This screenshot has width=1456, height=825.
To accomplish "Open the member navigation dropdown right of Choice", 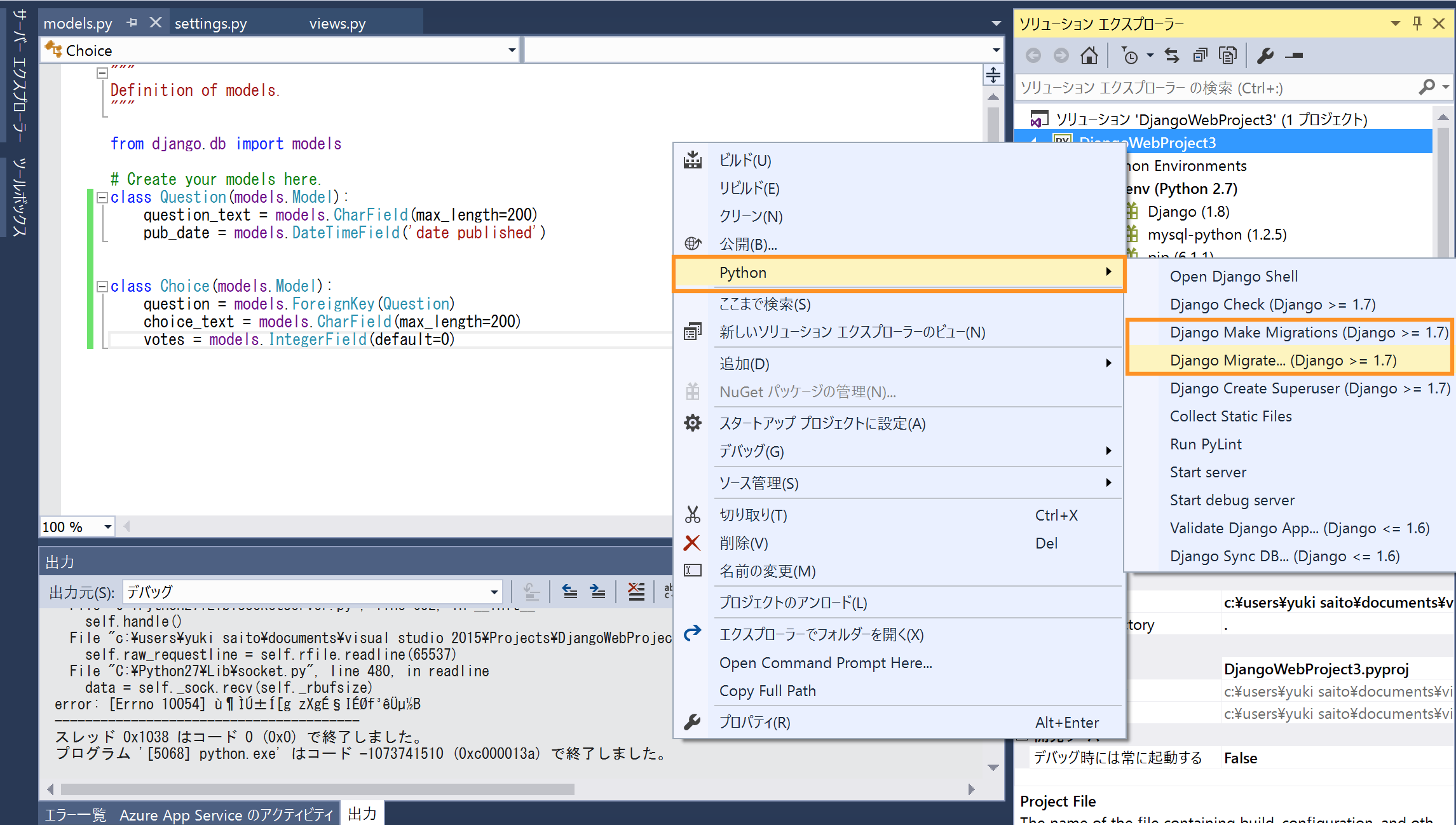I will point(996,50).
